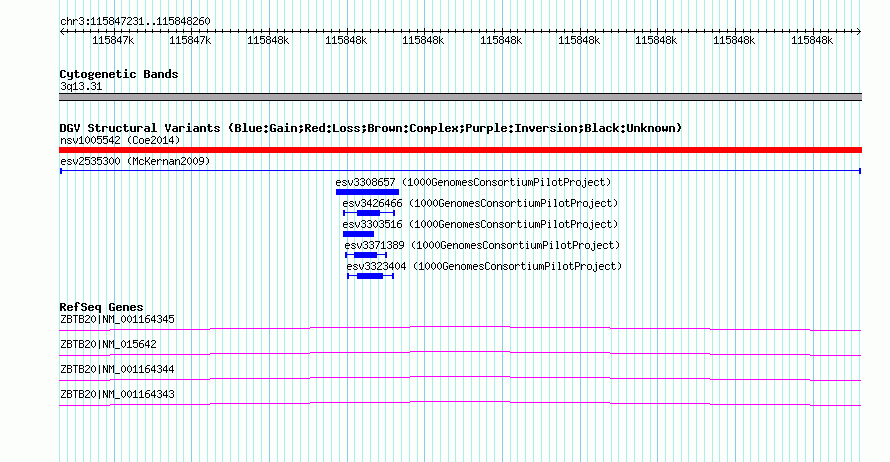The image size is (890, 462).
Task: Click the blue glyph under esv3371389
Action: coord(366,255)
